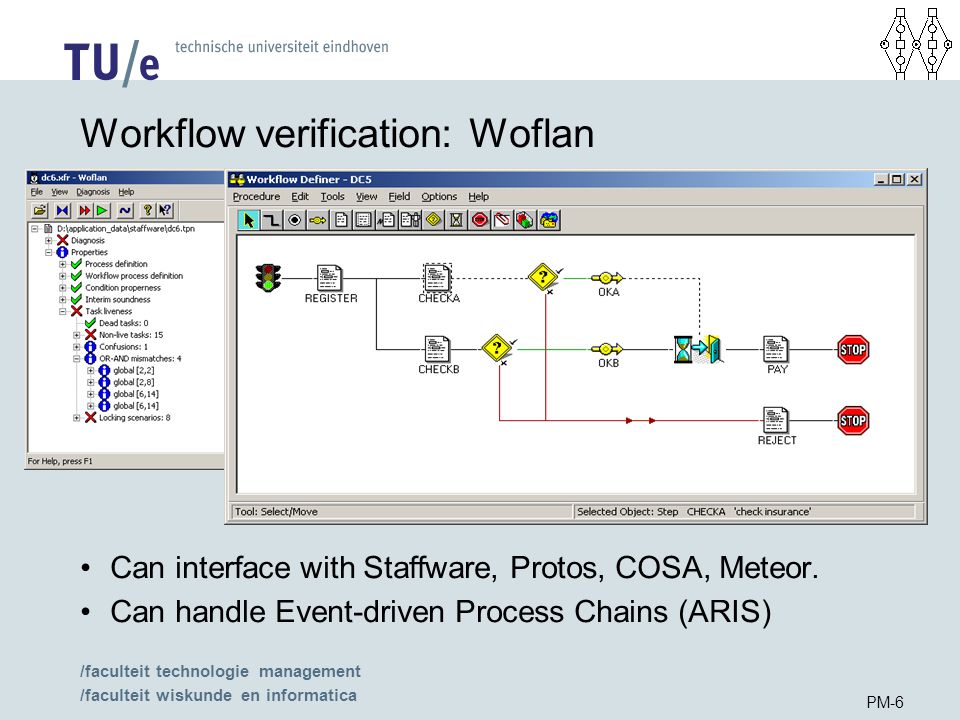Open the Tools menu
The image size is (960, 720).
tap(332, 197)
